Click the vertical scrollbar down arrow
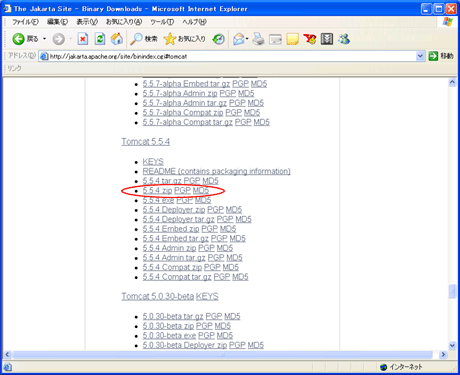This screenshot has width=460, height=375. pyautogui.click(x=452, y=345)
